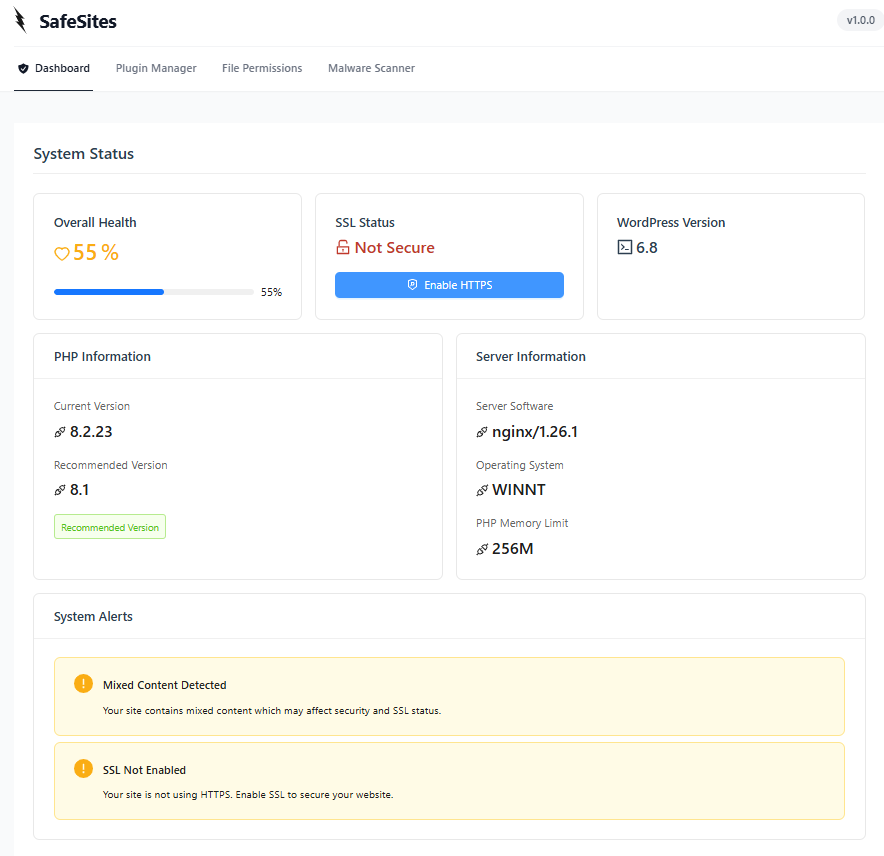This screenshot has height=856, width=884.
Task: Click the Recommended Version green tag
Action: [x=110, y=527]
